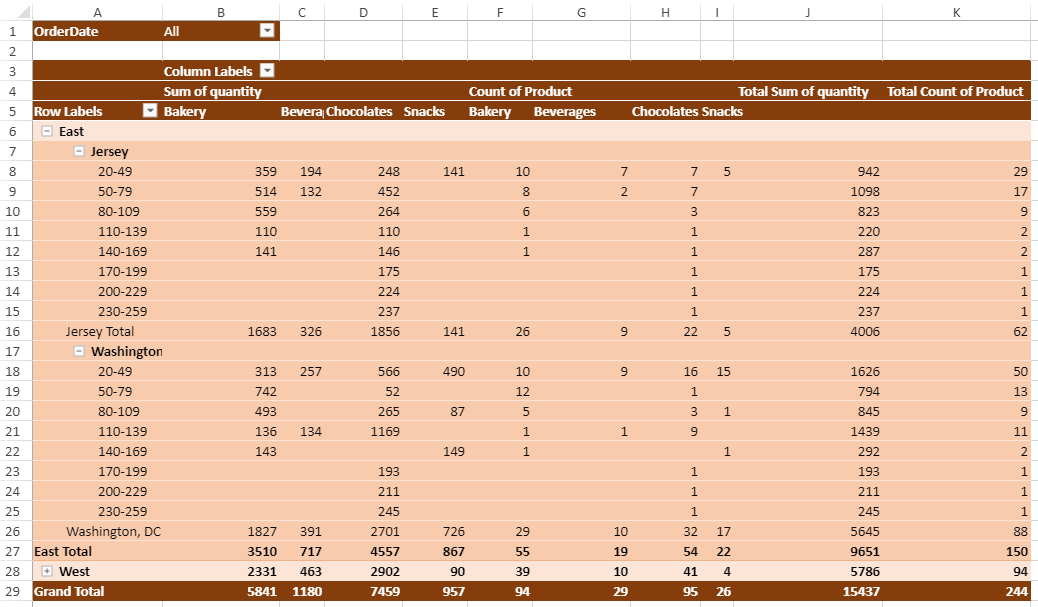Select the Jersey Total label cell
This screenshot has height=607, width=1038.
100,331
